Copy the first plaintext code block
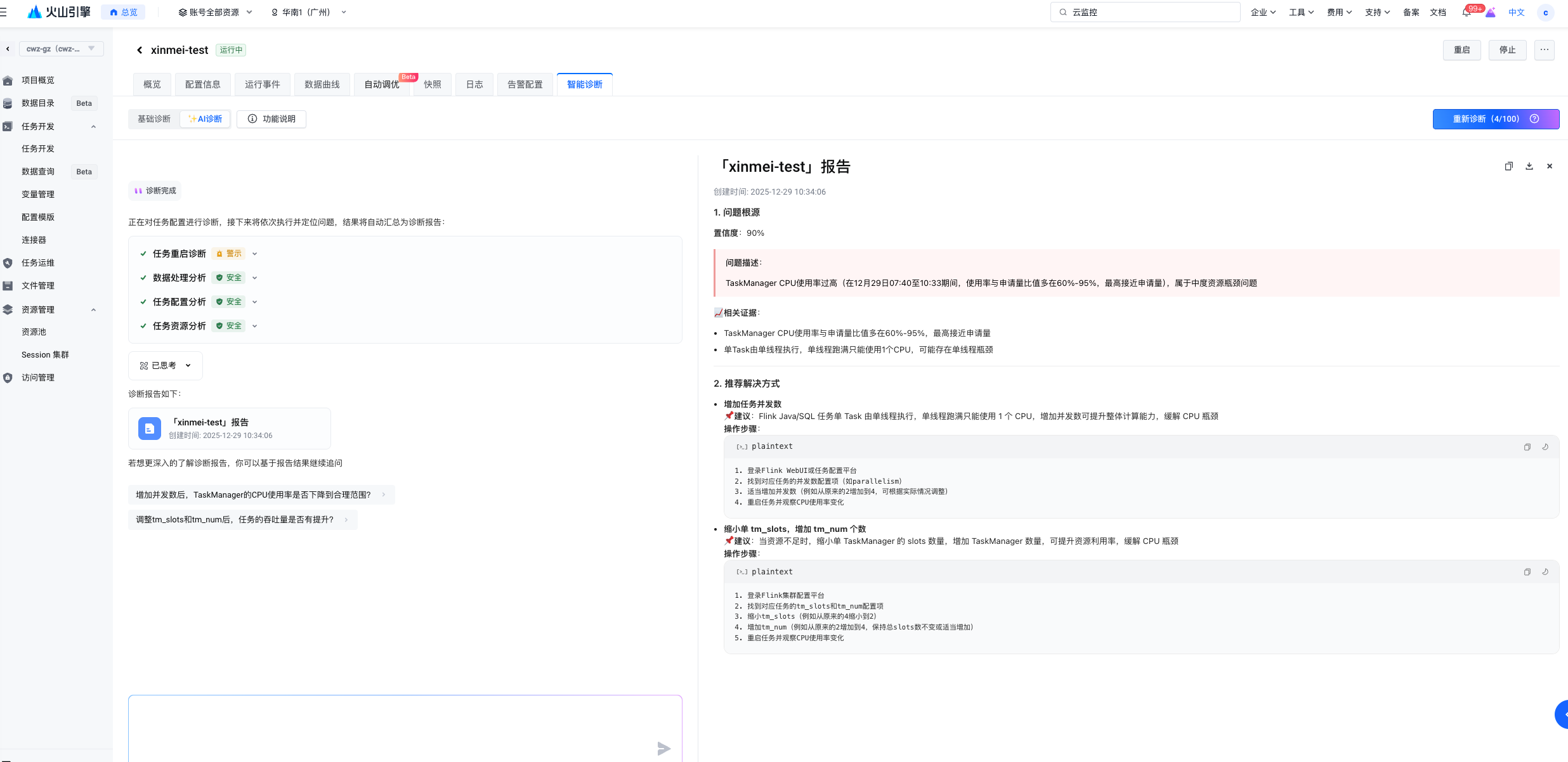The height and width of the screenshot is (762, 1568). click(x=1527, y=447)
